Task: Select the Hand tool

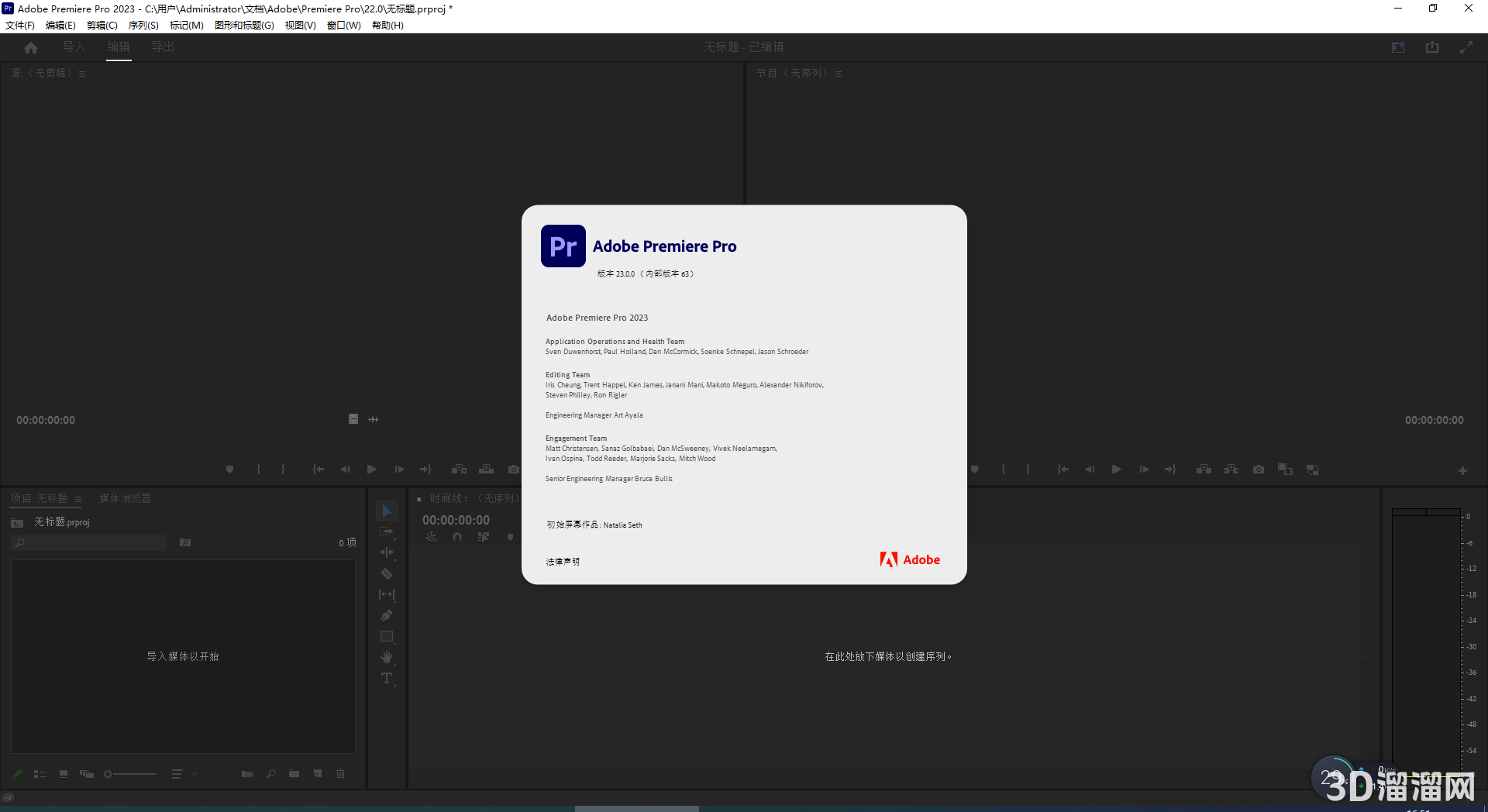Action: tap(387, 657)
